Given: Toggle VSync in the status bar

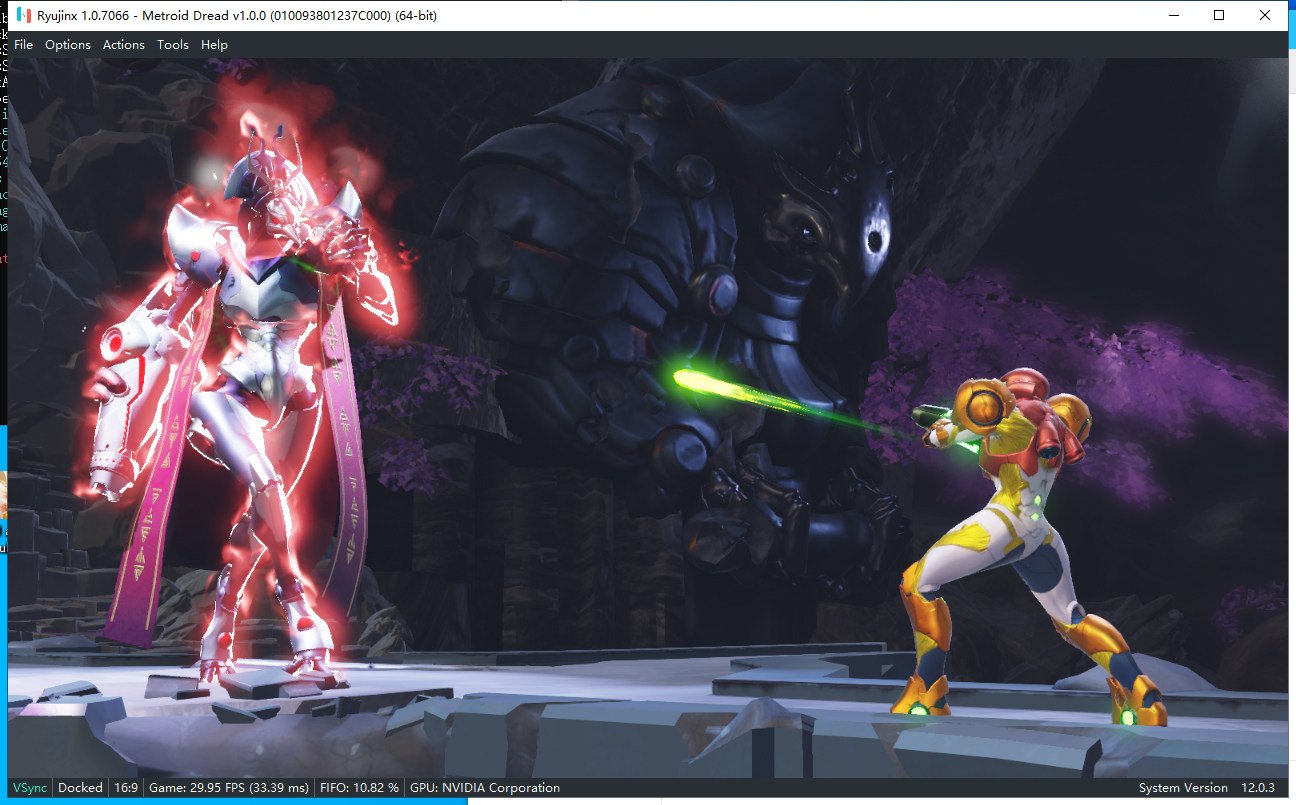Looking at the screenshot, I should (x=29, y=788).
